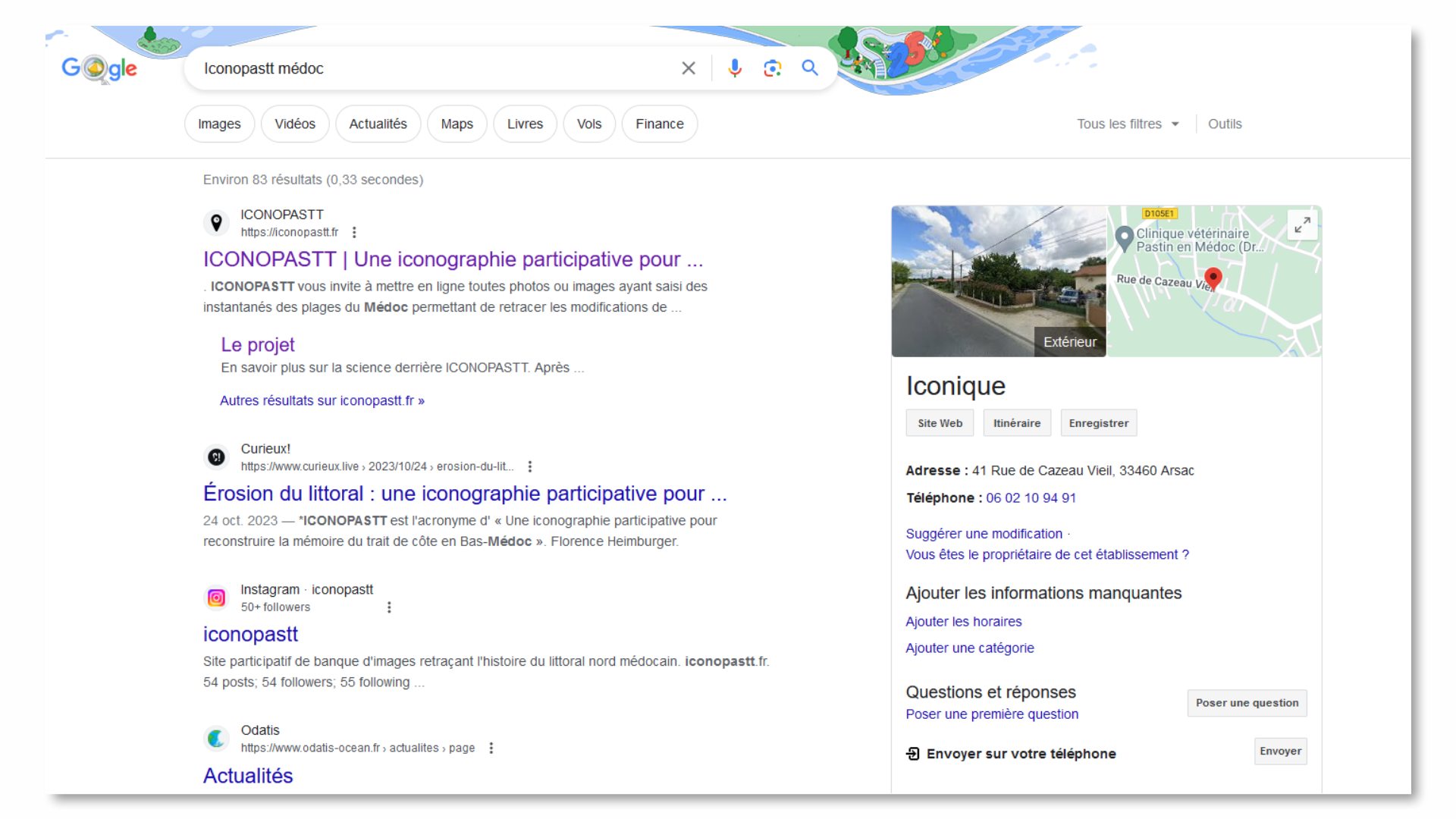Click Vous êtes le propriétaire de cet établissement
Screen dimensions: 1456x819
[x=1047, y=554]
